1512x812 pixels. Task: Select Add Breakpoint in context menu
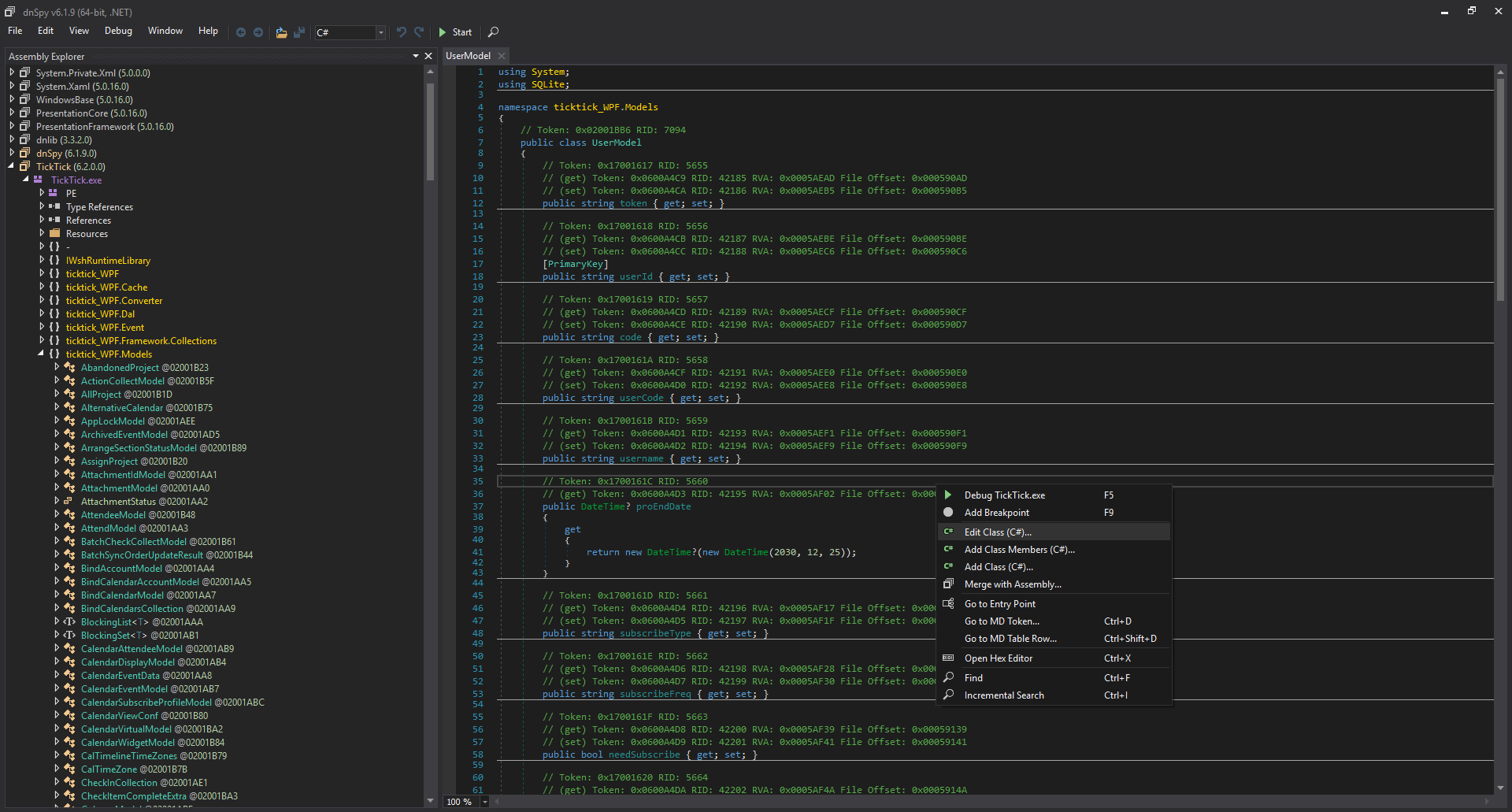[996, 513]
